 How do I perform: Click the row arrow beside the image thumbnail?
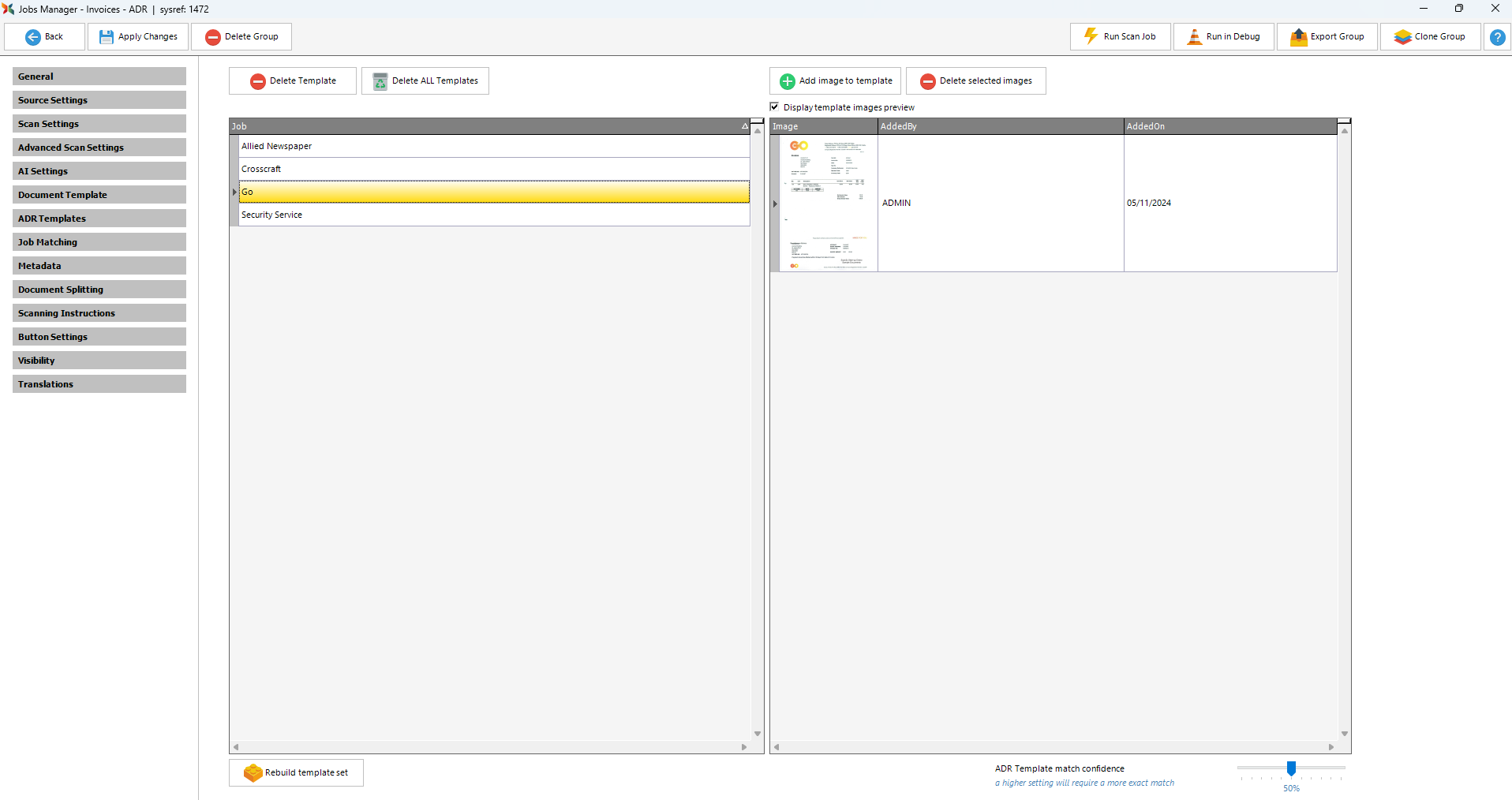click(x=775, y=204)
